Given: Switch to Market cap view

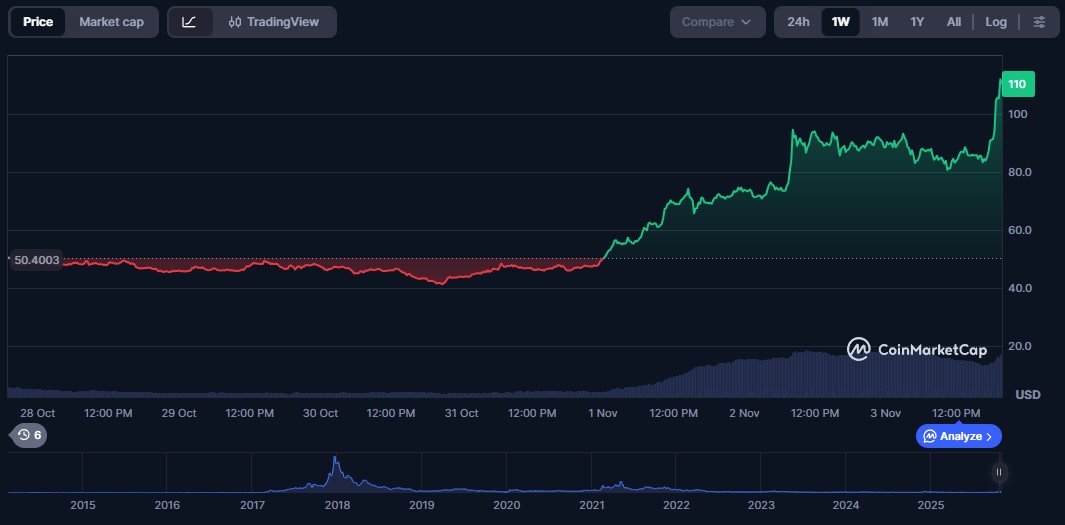Looking at the screenshot, I should click(111, 22).
